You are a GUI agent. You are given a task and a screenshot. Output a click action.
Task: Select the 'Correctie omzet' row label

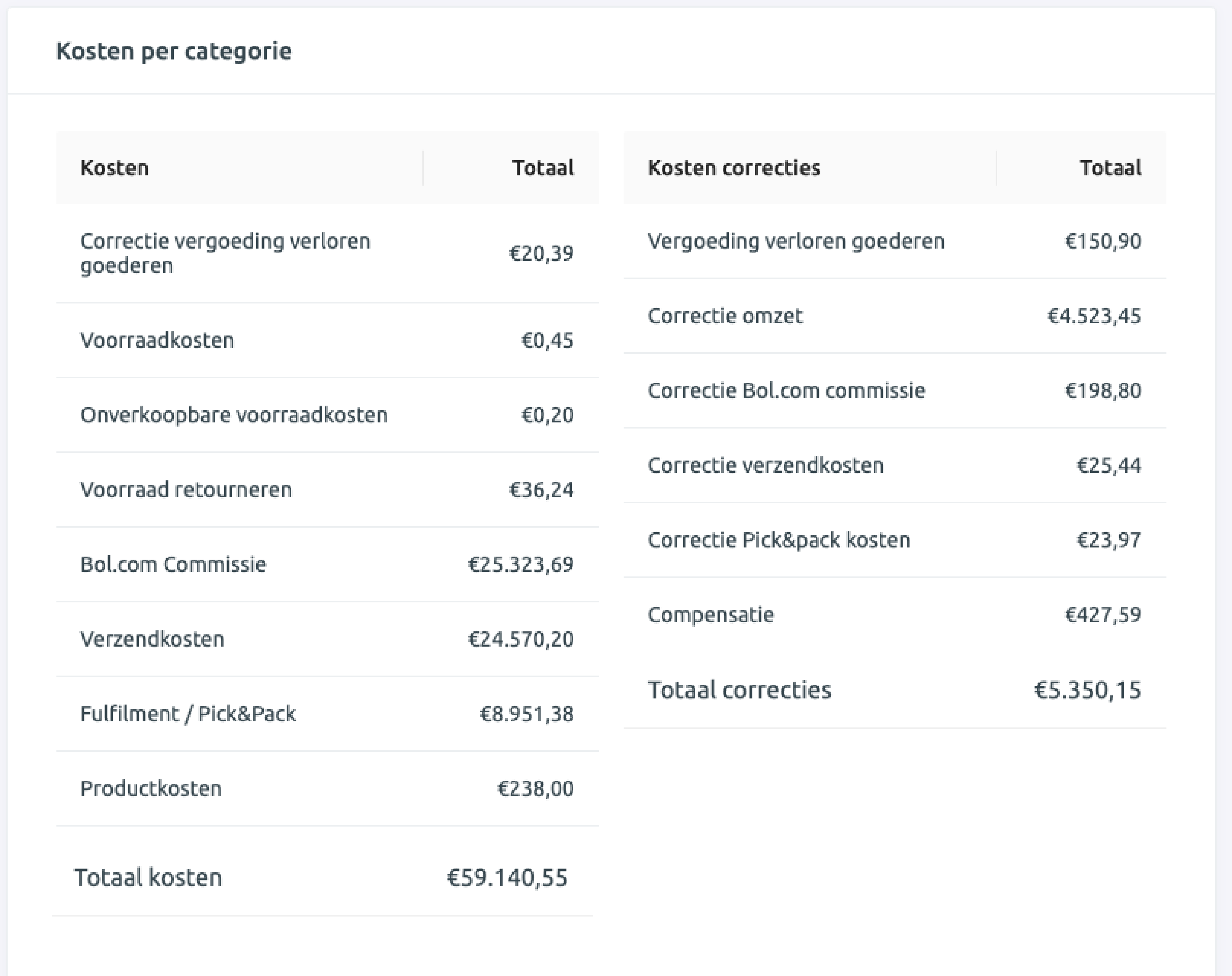(x=725, y=316)
